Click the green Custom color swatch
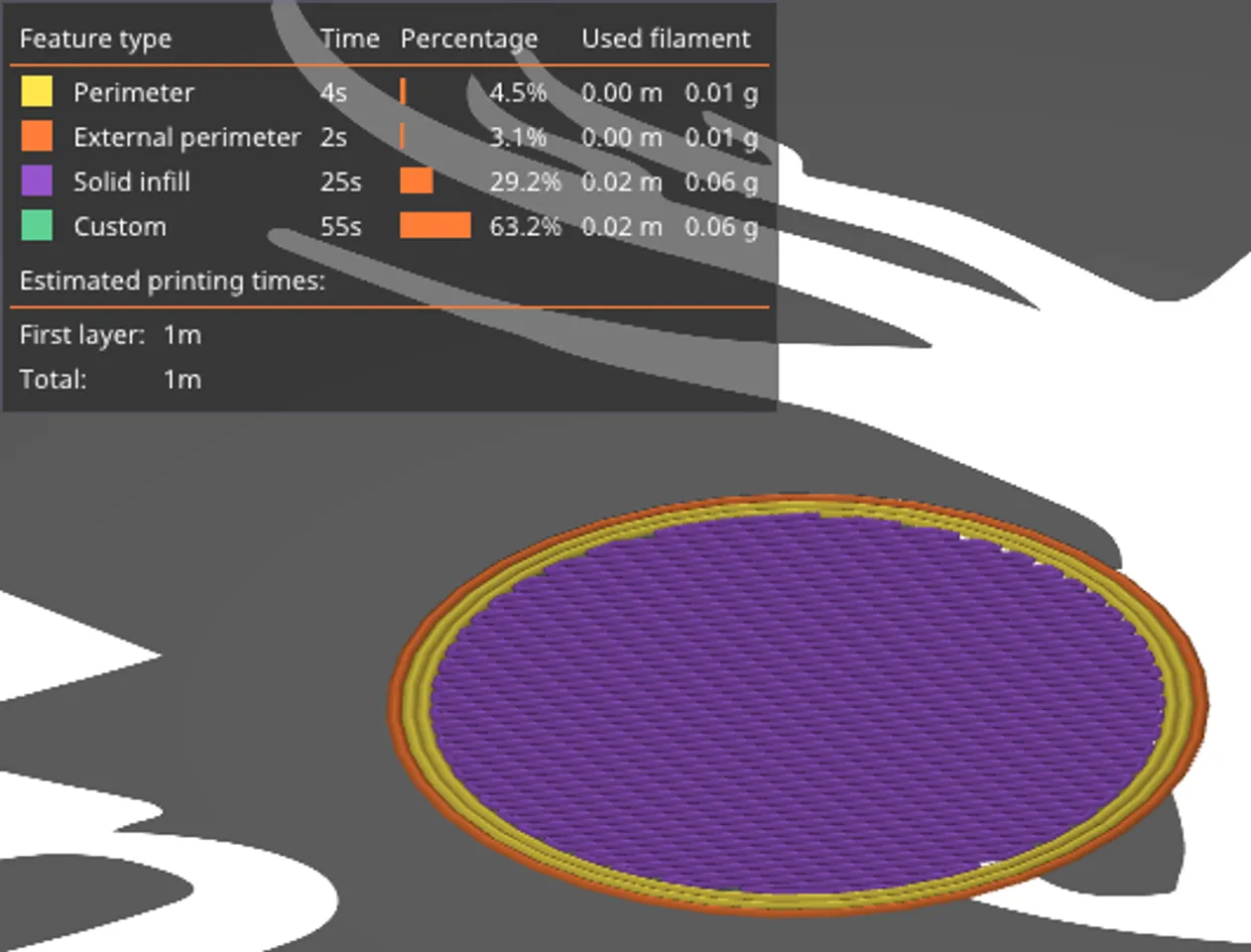Screen dimensions: 1251x952 (37, 225)
